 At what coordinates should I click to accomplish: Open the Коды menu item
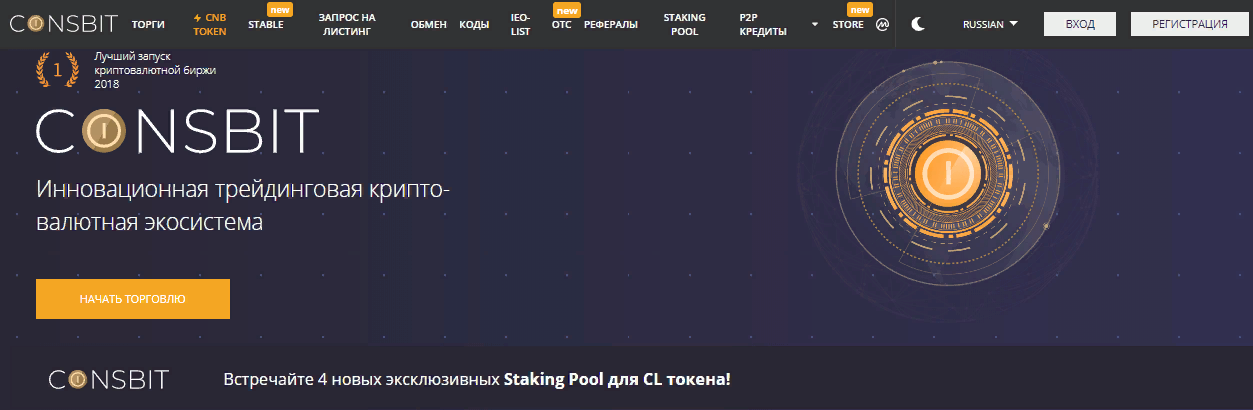(x=474, y=24)
